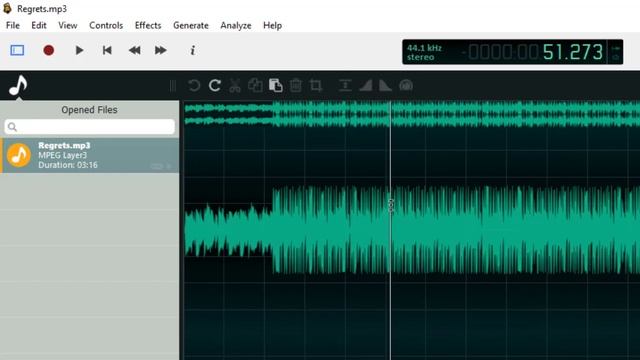Select Regrets.mp3 in the Opened Files list
Image resolution: width=640 pixels, height=360 pixels.
coord(90,156)
